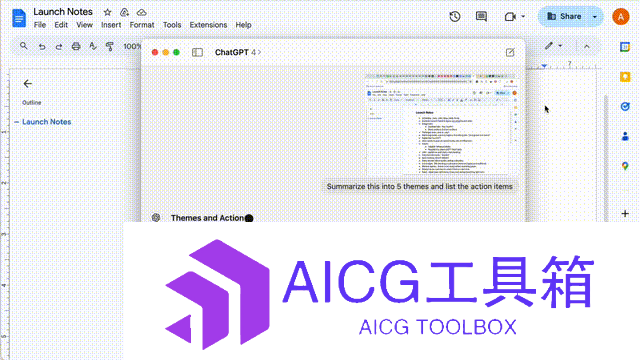Open the Insert menu

pos(111,25)
